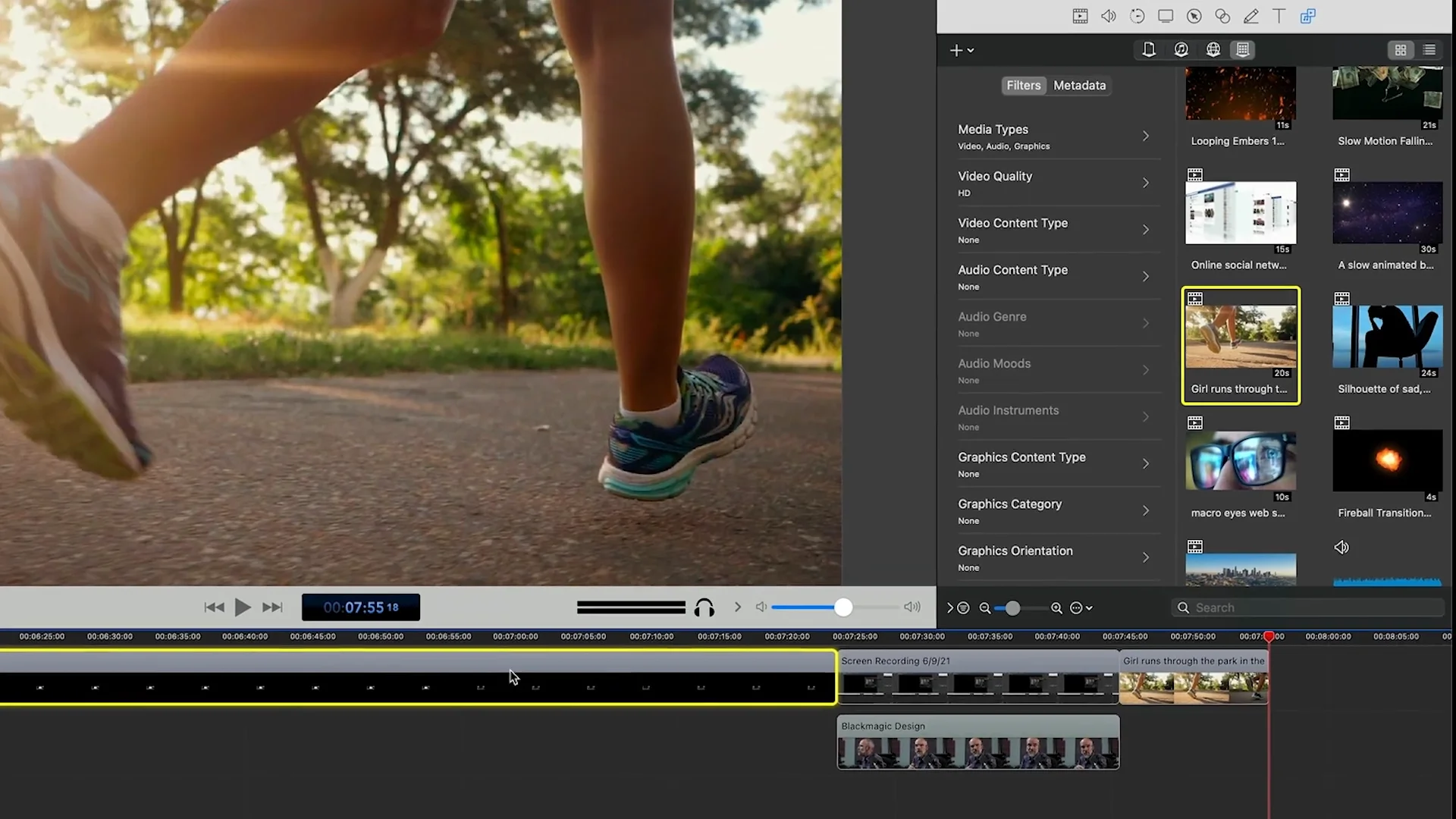Toggle the Filters tab in media panel

tap(1022, 85)
